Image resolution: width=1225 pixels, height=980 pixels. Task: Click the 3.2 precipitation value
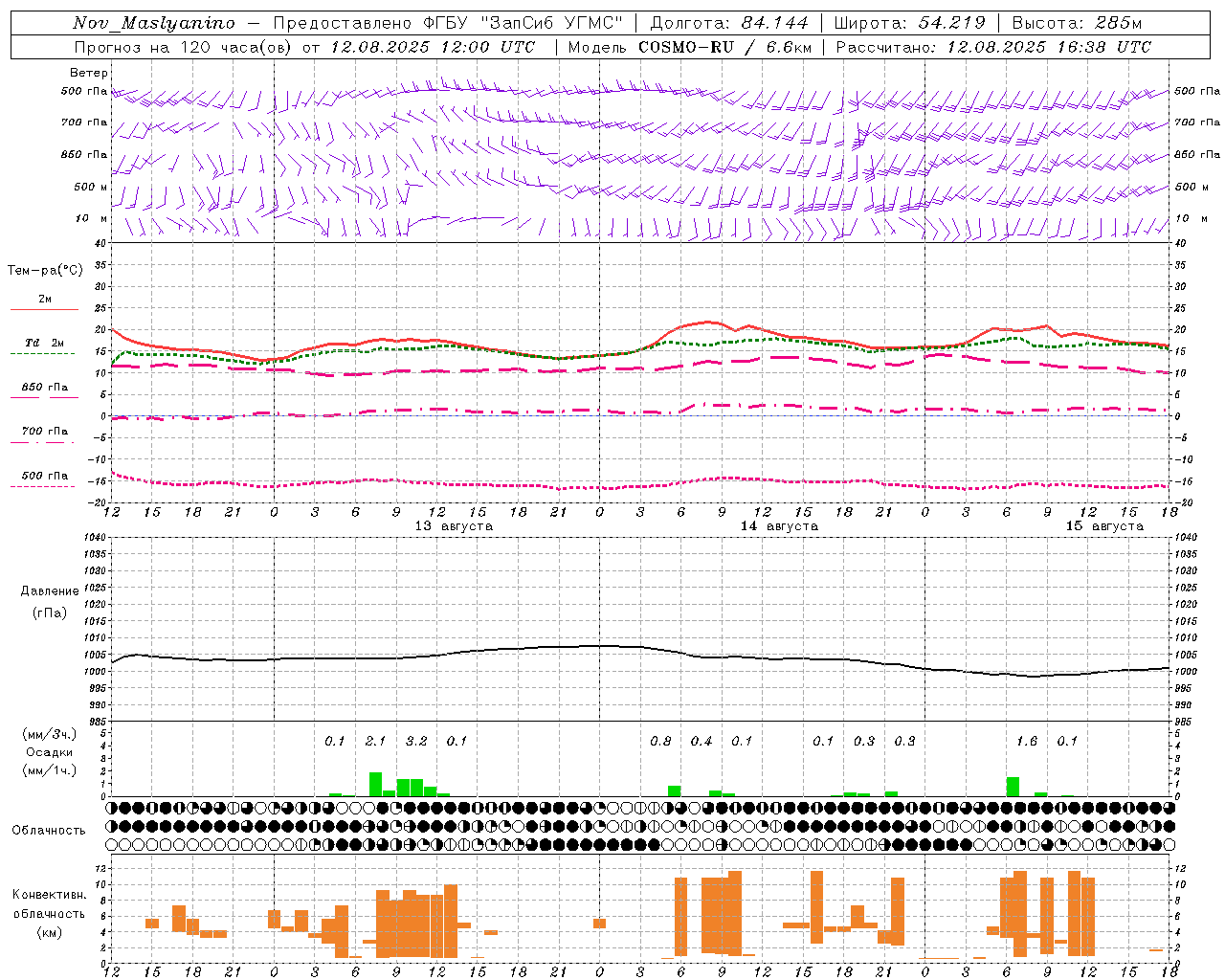click(416, 741)
